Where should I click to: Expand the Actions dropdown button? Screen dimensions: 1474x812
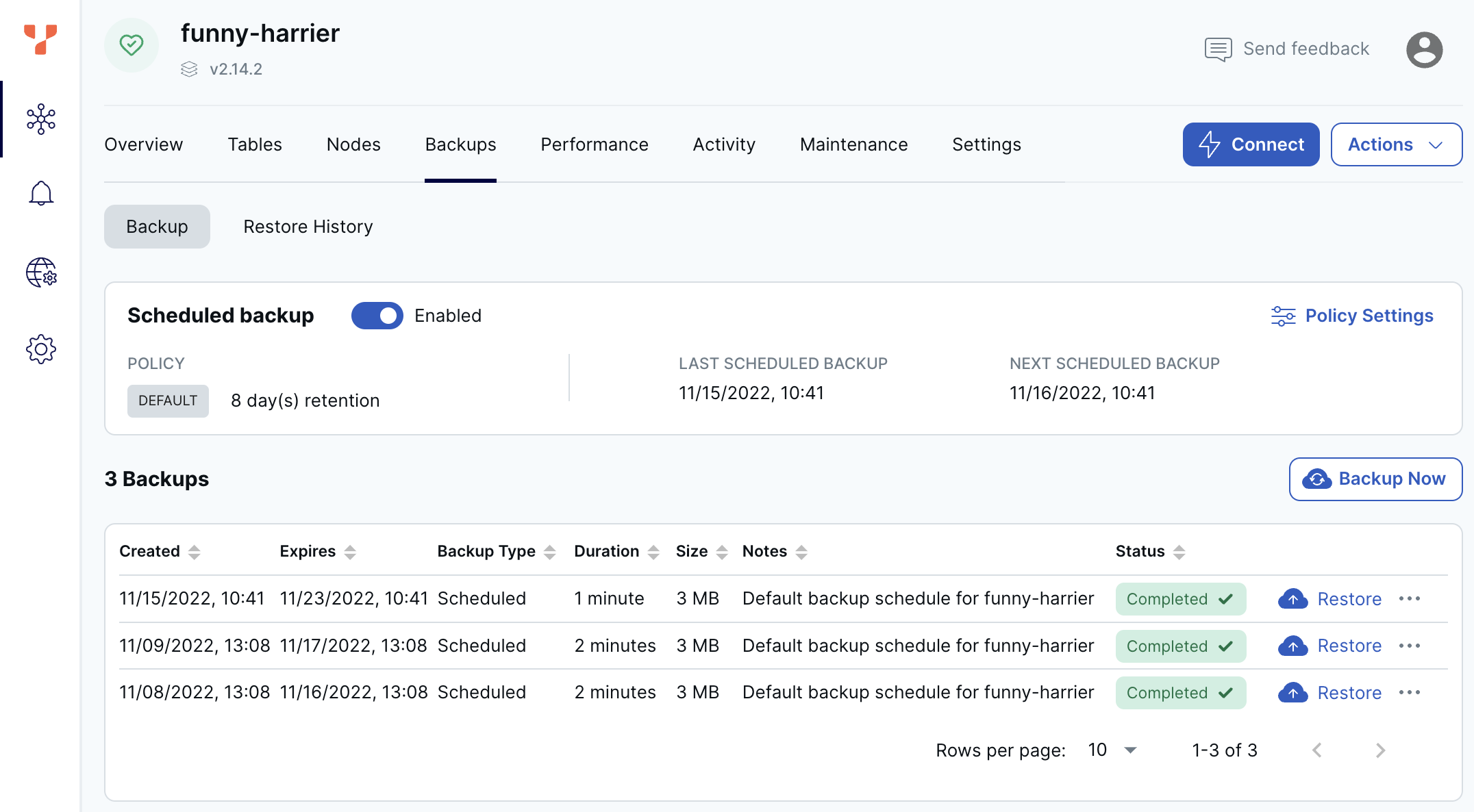pos(1396,144)
